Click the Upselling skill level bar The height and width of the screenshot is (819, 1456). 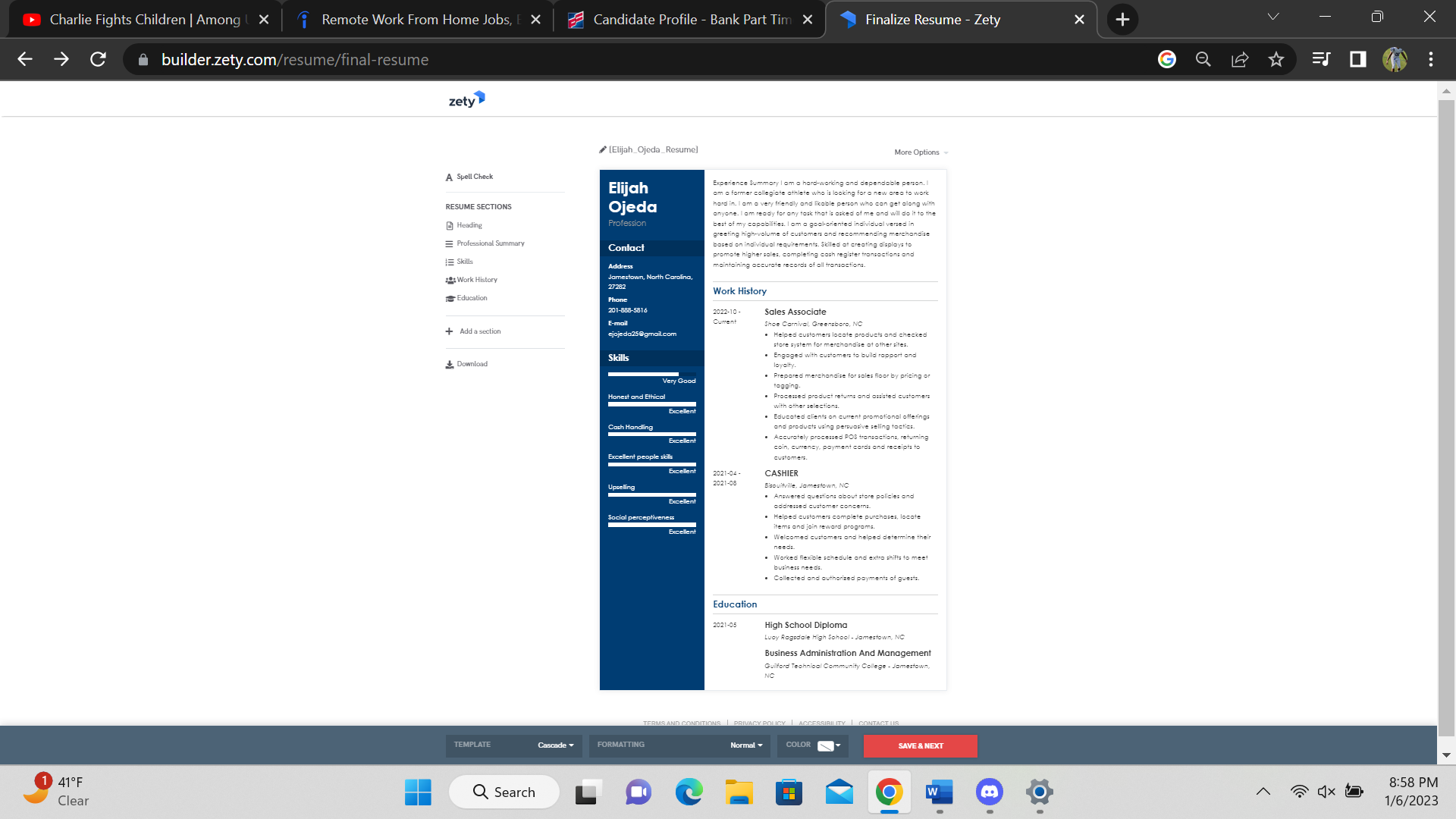point(652,494)
